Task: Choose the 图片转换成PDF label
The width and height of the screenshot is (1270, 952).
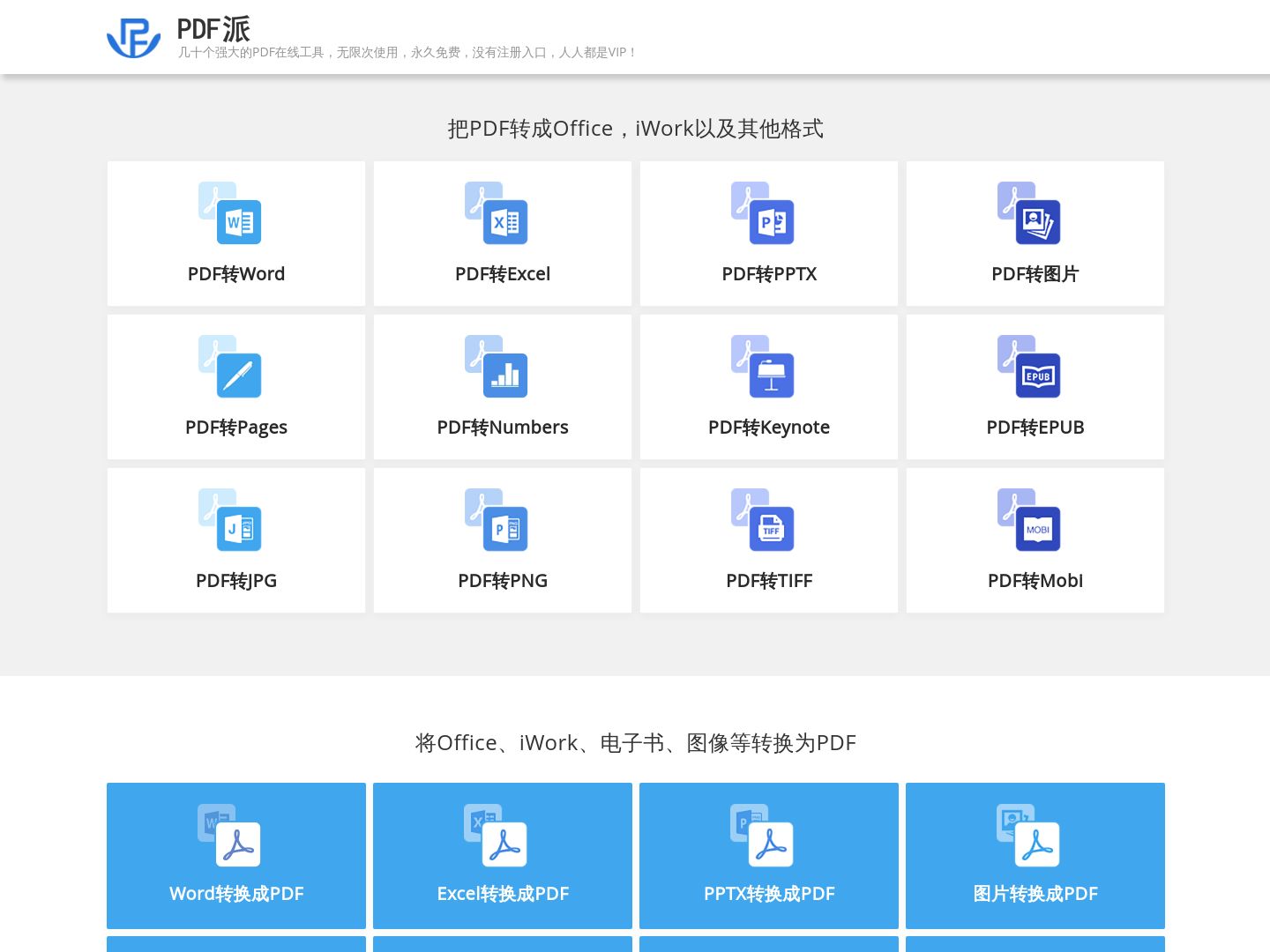Action: pos(1035,894)
